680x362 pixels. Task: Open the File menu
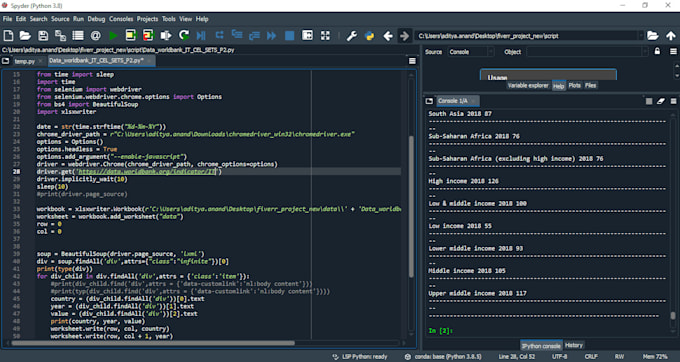tap(7, 19)
